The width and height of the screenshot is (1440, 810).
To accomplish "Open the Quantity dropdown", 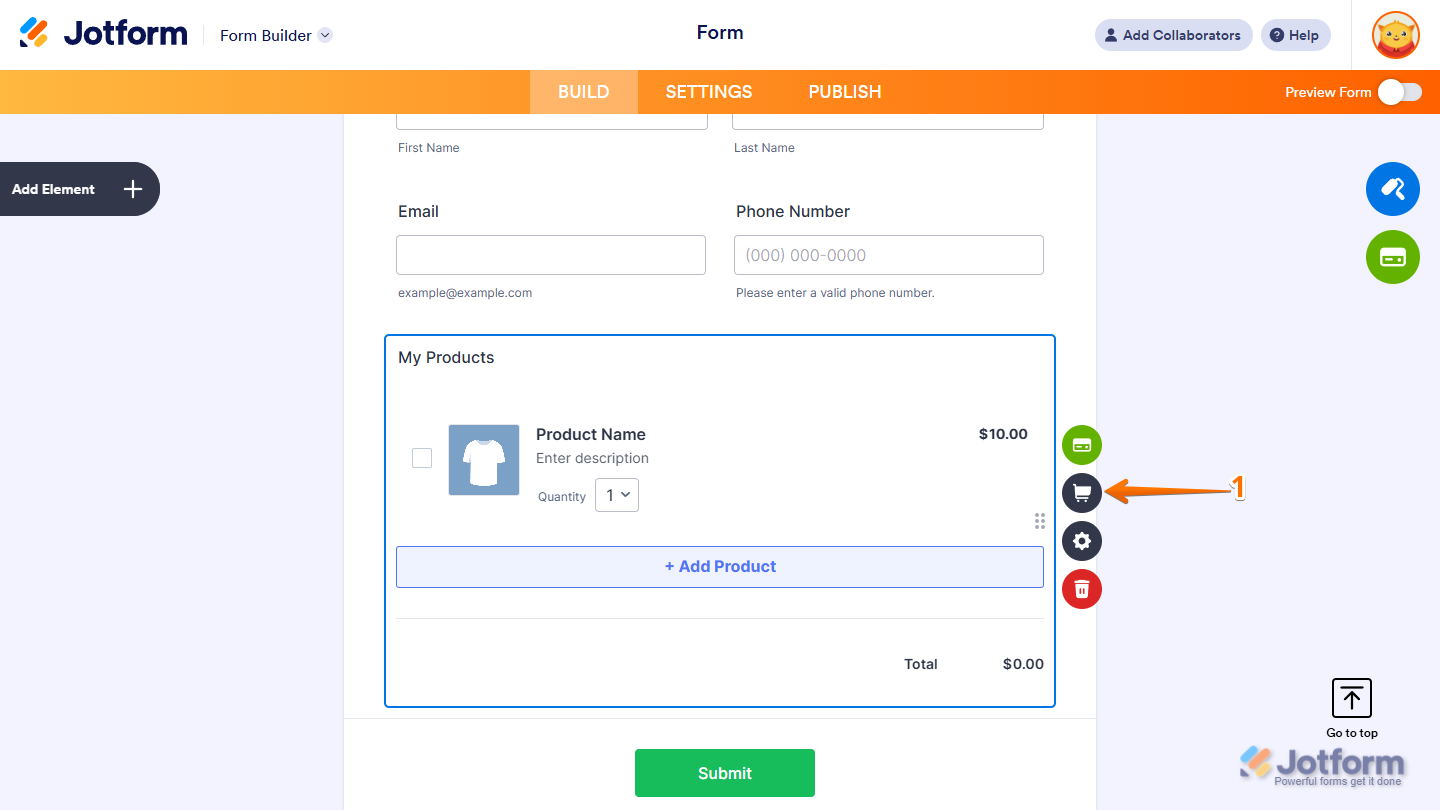I will pyautogui.click(x=617, y=494).
